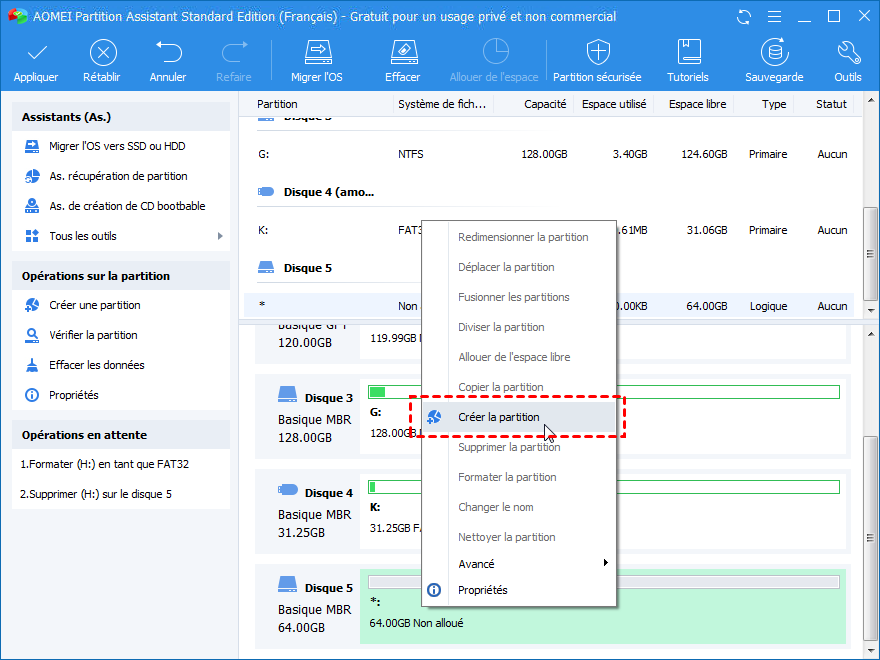Open the Tutoriels book icon
Image resolution: width=880 pixels, height=660 pixels.
[688, 54]
